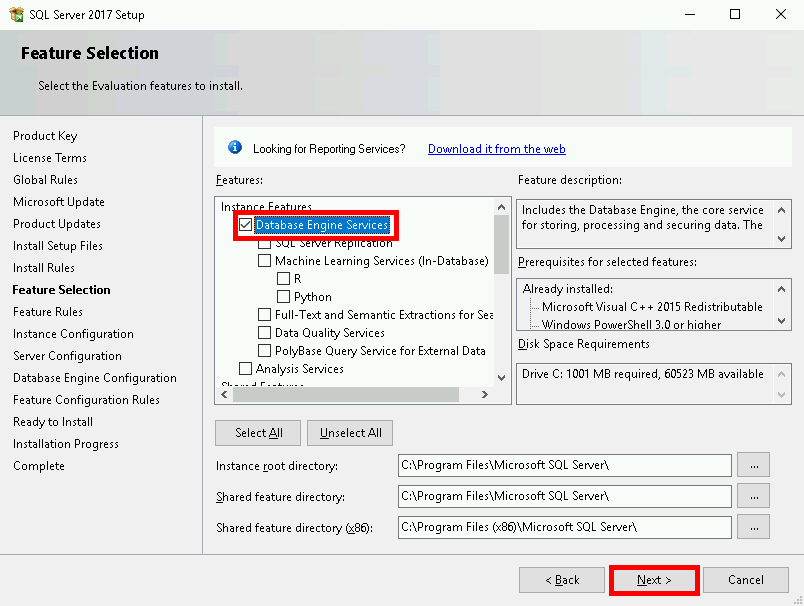
Task: Uncheck Database Engine Services checkbox
Action: (x=246, y=225)
